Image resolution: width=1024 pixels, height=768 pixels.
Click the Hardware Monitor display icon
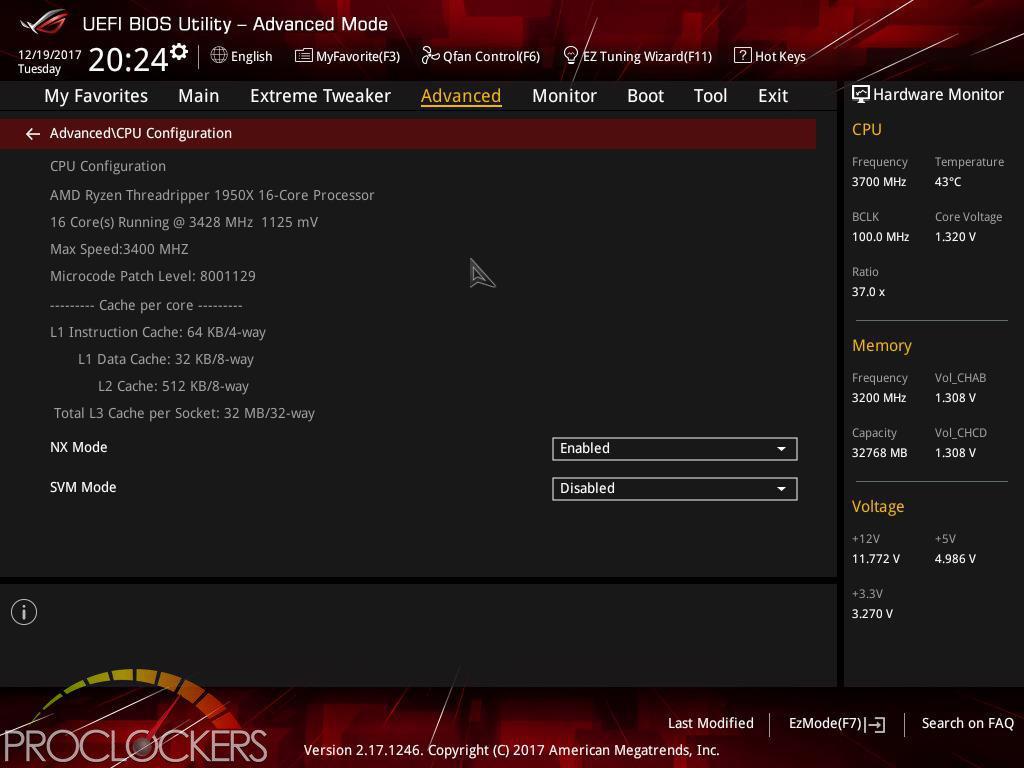[x=861, y=95]
